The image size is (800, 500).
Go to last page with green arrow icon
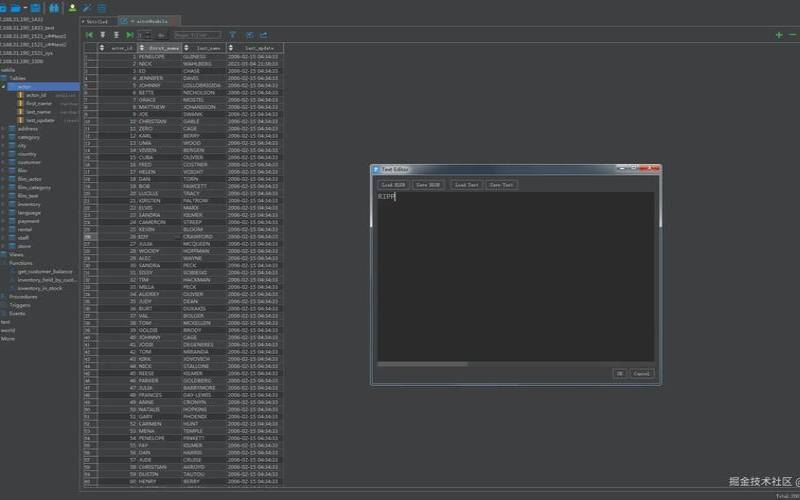coord(130,35)
